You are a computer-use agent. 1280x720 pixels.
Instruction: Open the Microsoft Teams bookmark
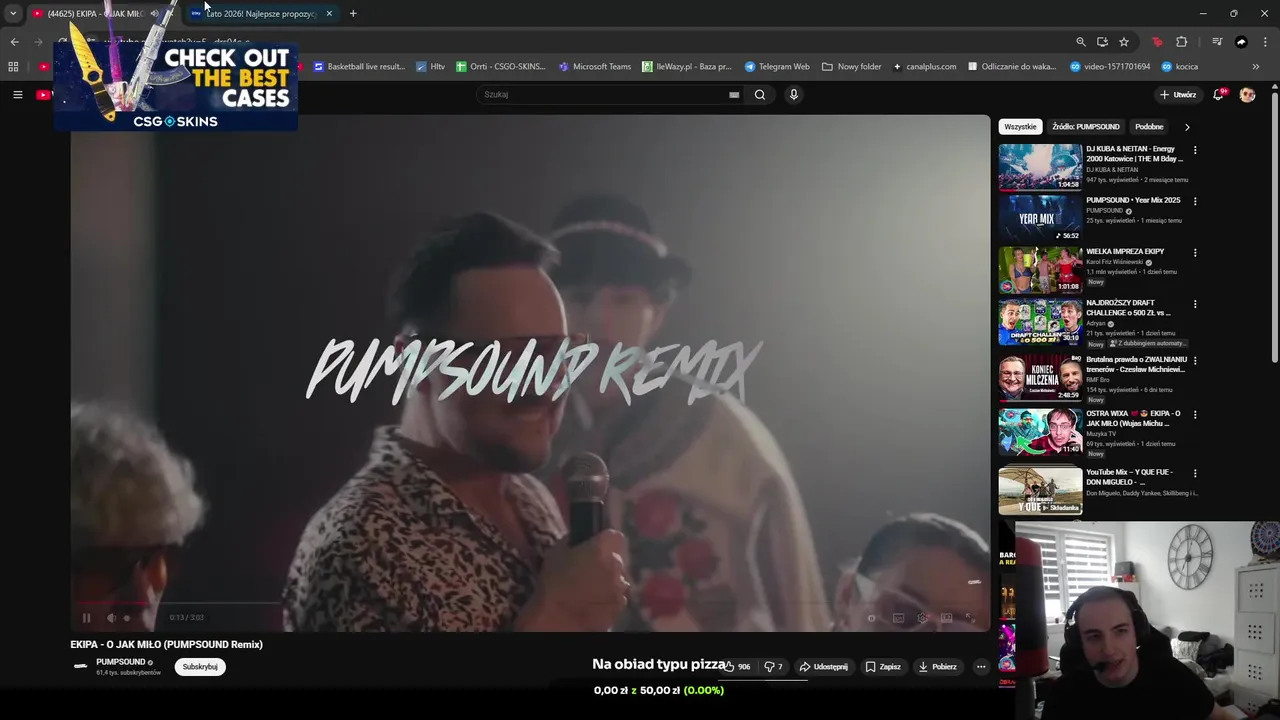point(595,67)
